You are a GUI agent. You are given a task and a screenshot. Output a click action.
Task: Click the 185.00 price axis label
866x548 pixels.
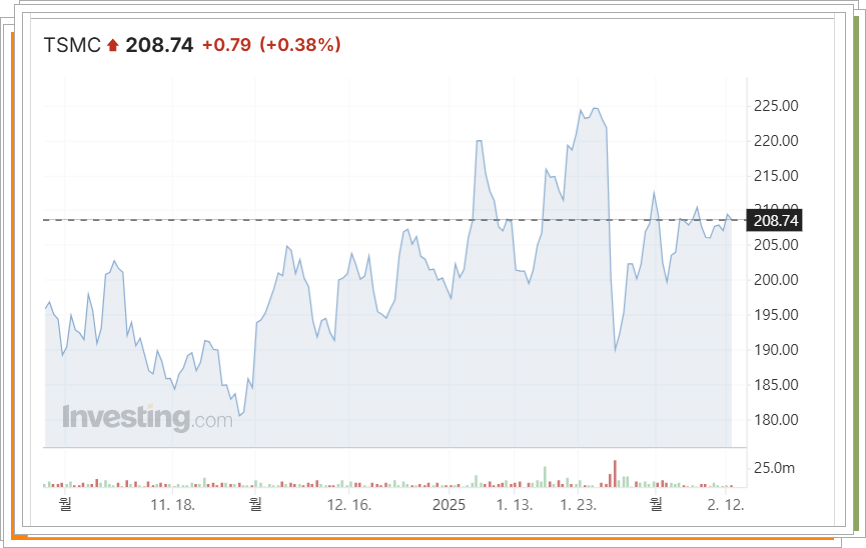tap(776, 384)
